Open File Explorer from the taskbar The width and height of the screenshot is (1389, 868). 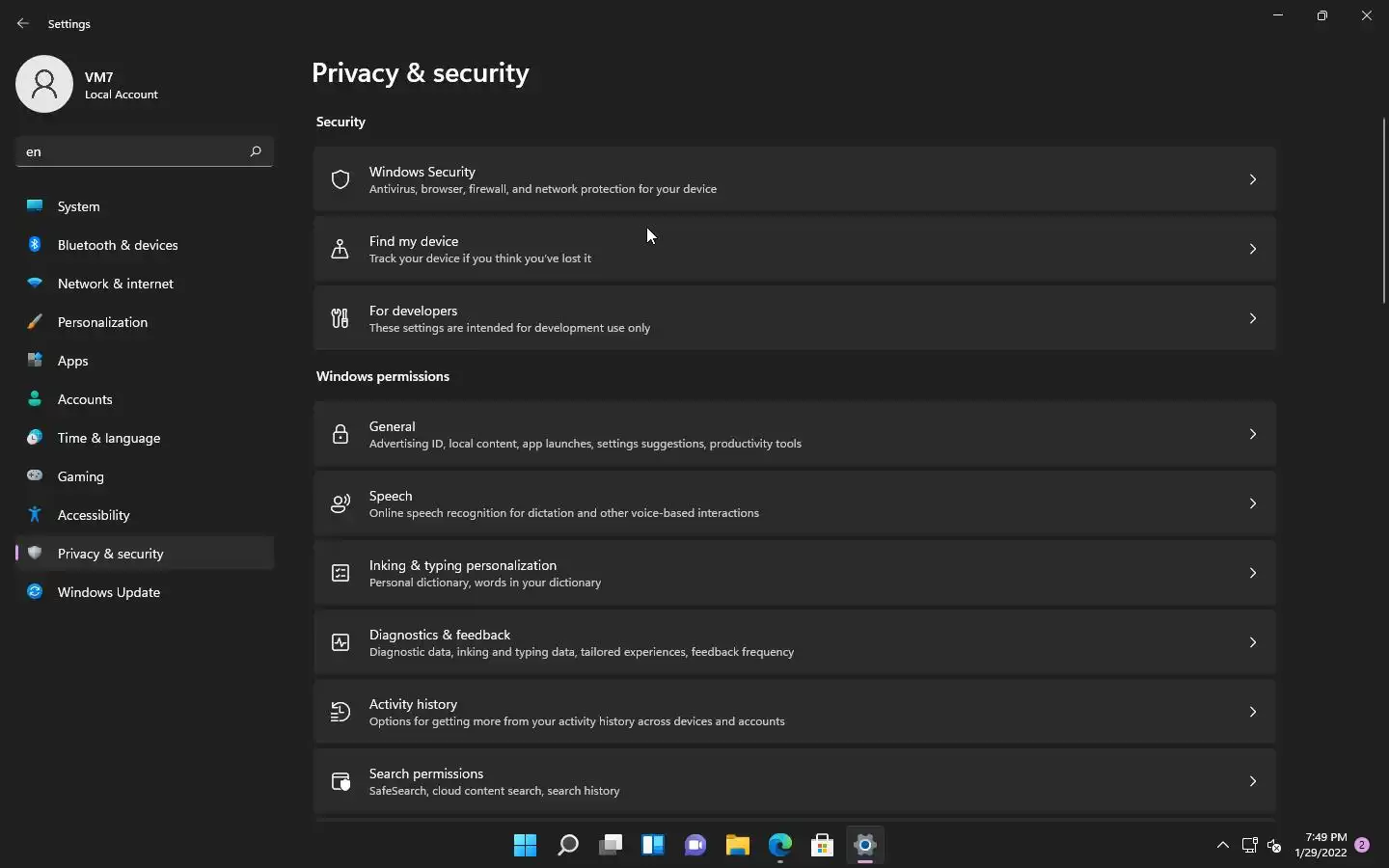coord(738,846)
